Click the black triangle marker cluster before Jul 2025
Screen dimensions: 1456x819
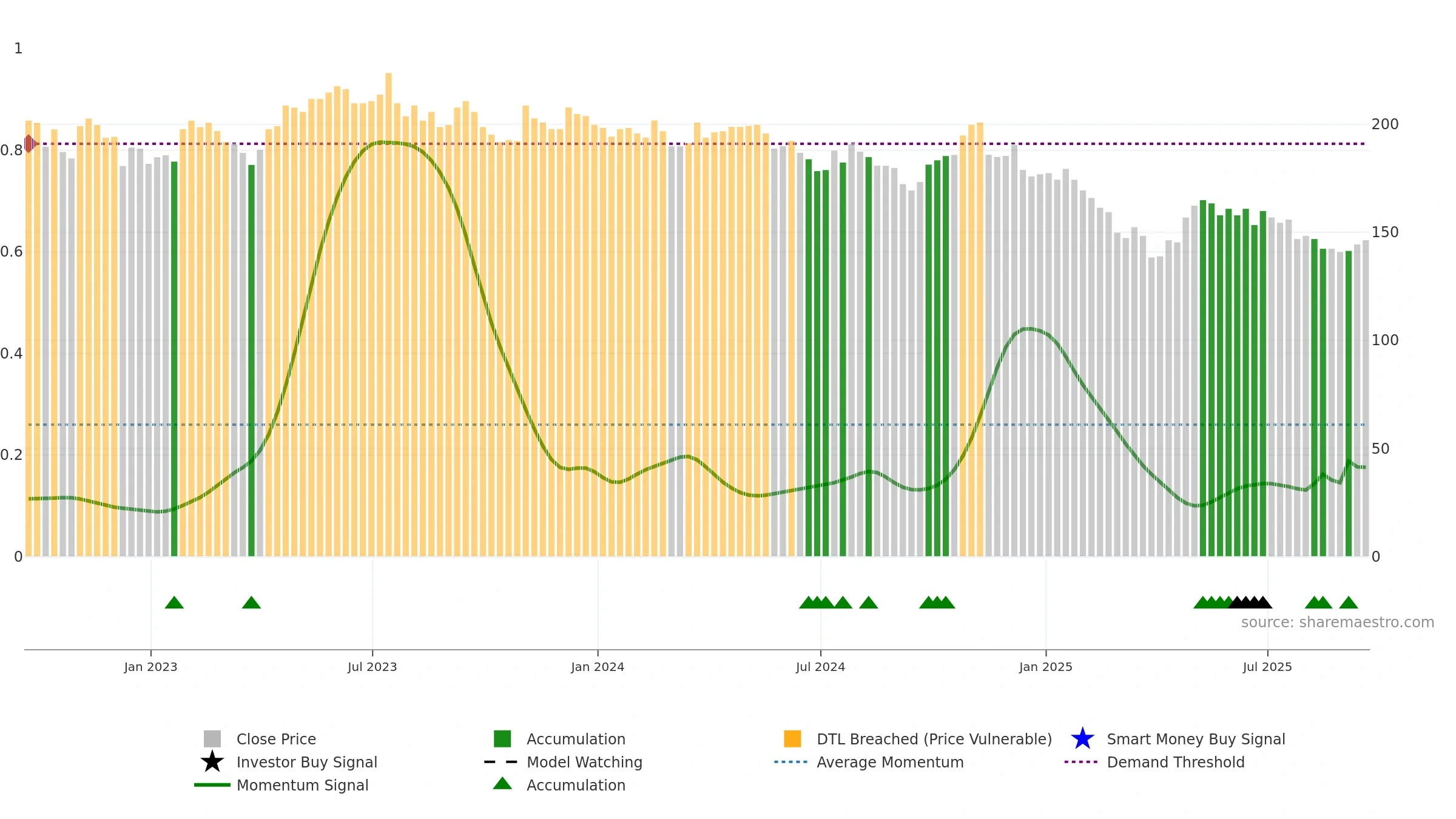click(x=1250, y=602)
